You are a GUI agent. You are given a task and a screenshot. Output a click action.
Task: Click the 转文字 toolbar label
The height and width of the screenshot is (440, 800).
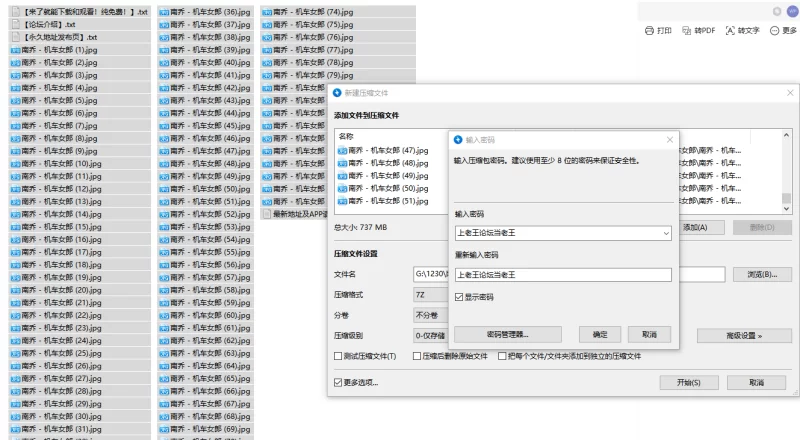pos(748,31)
